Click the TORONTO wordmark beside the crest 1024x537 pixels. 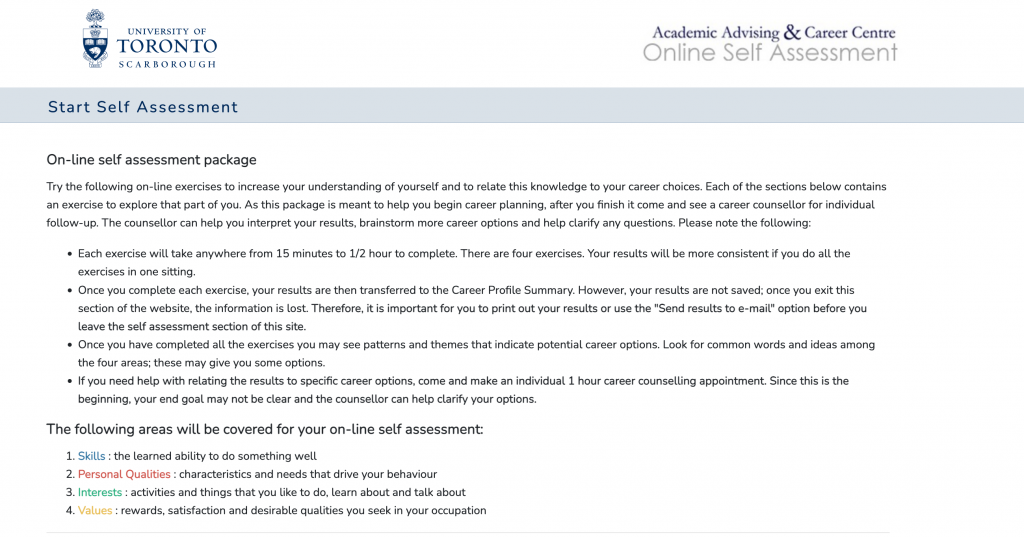pos(166,46)
